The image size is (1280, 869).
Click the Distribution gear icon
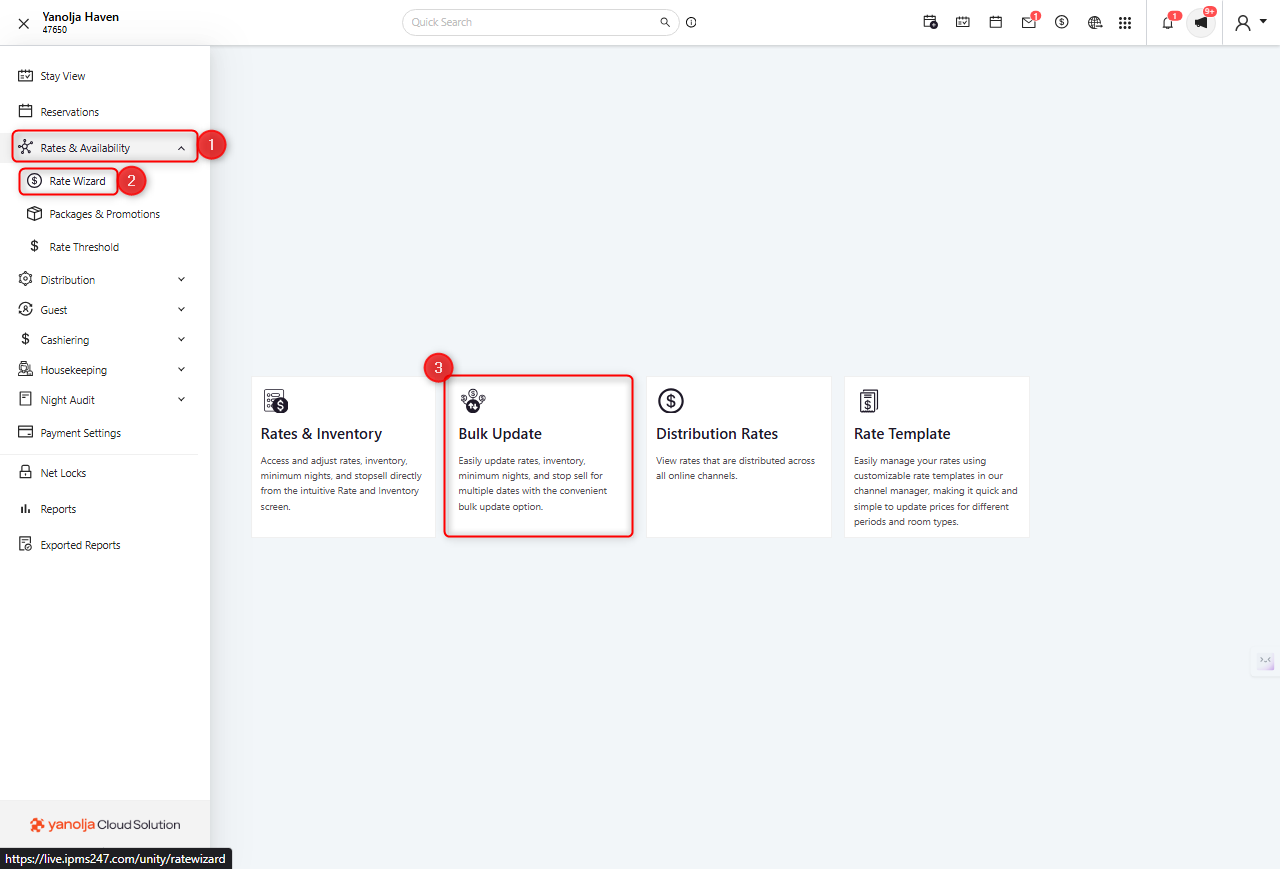coord(25,280)
